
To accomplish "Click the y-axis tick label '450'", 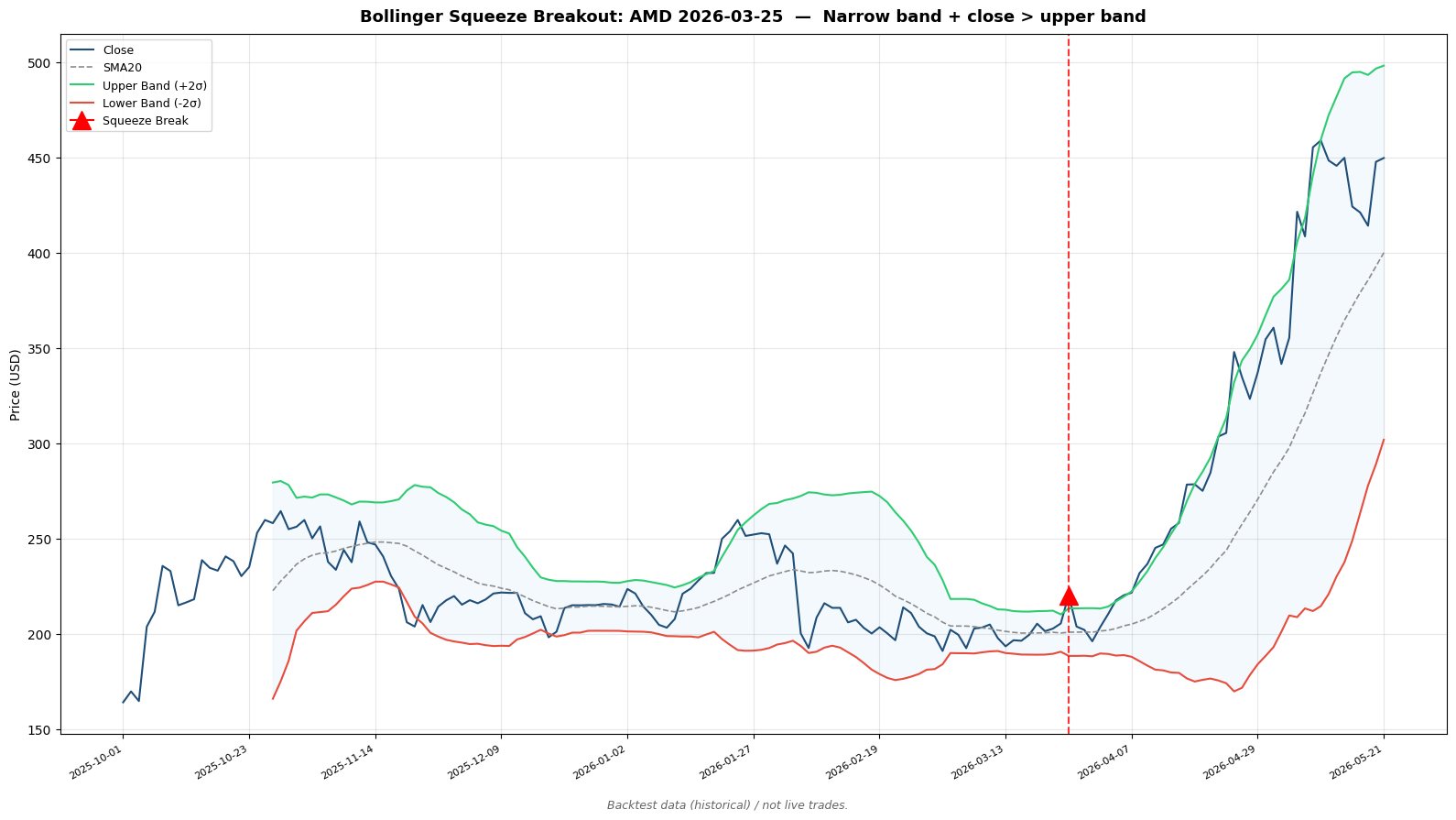I will click(x=41, y=159).
